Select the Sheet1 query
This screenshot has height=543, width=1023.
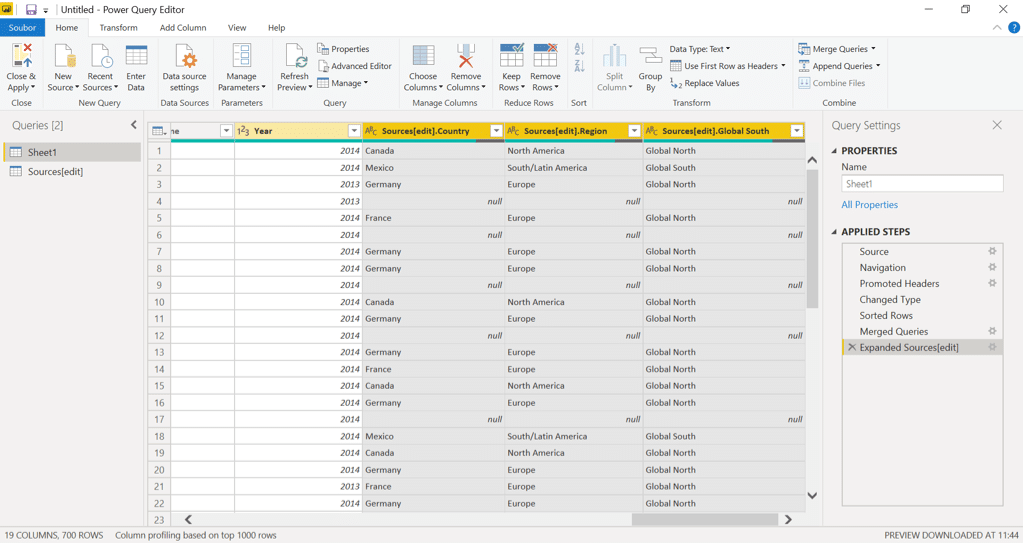[x=72, y=152]
